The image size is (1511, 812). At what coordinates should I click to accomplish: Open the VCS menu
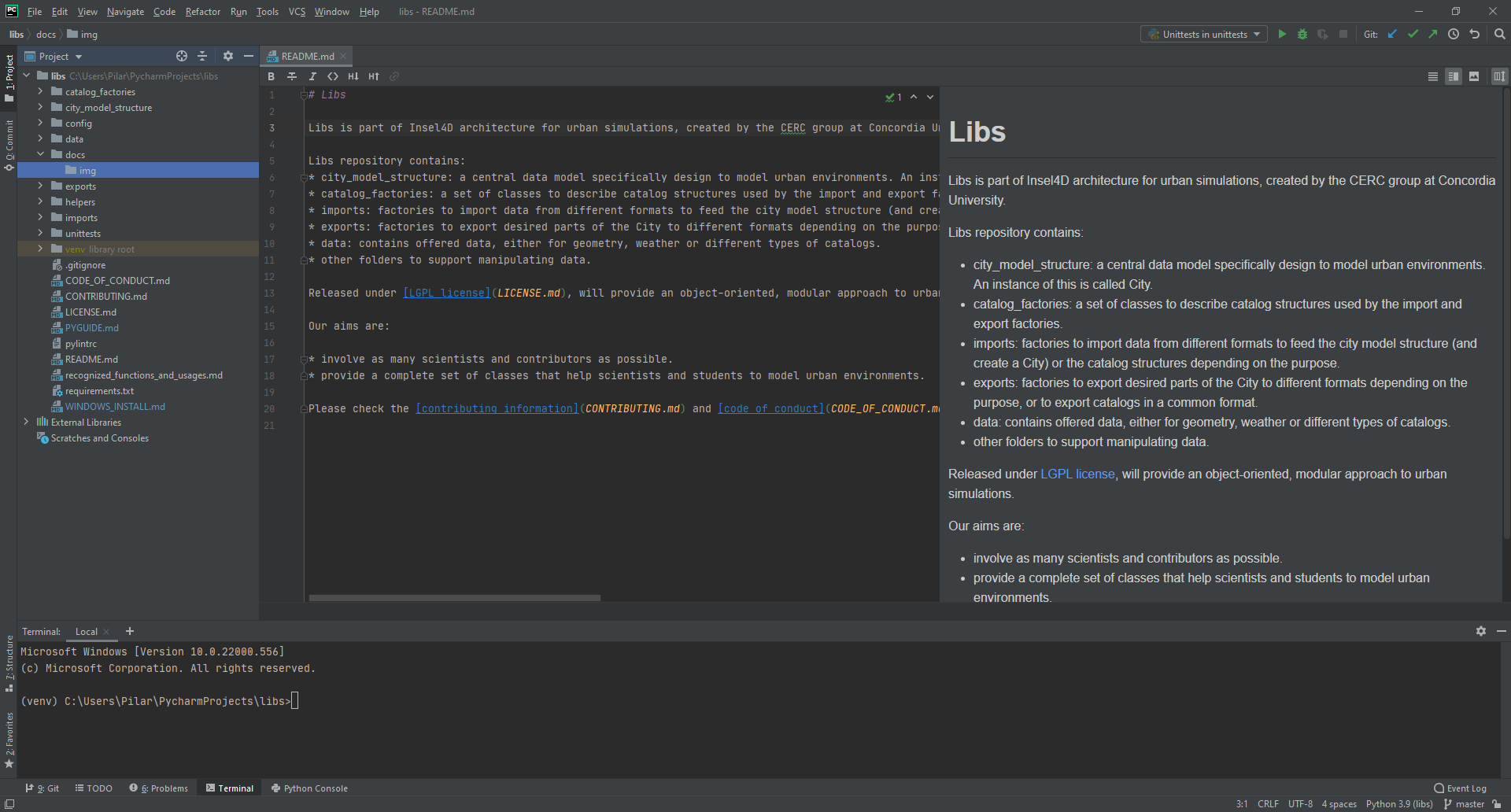click(x=297, y=11)
